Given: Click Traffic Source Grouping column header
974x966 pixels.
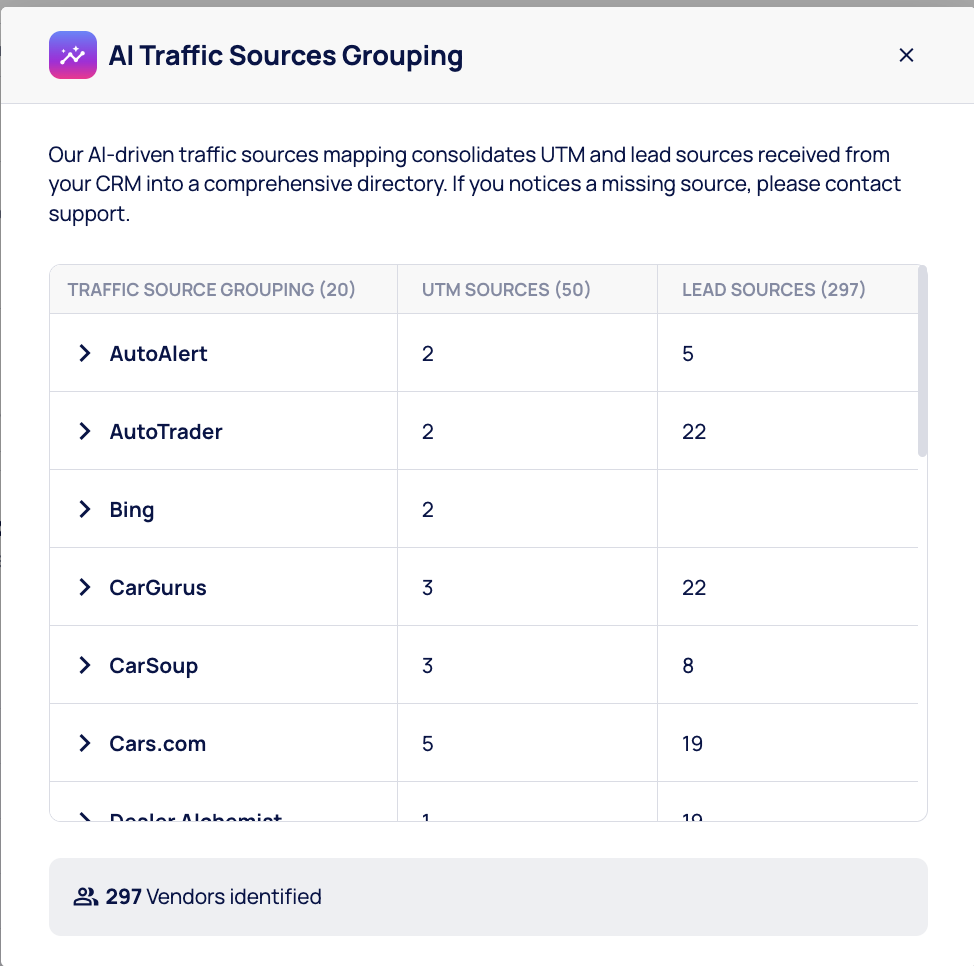Looking at the screenshot, I should tap(211, 290).
